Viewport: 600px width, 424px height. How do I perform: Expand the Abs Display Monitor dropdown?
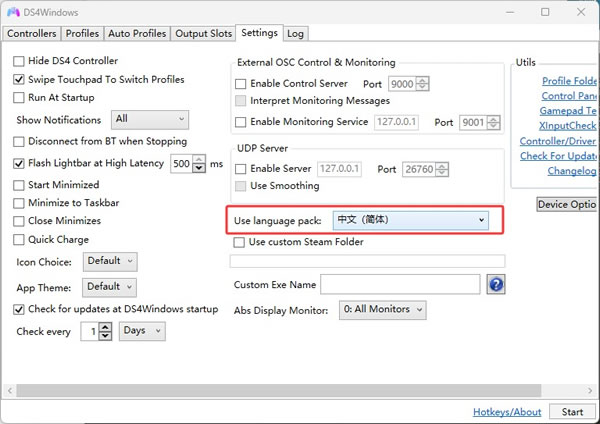(382, 310)
